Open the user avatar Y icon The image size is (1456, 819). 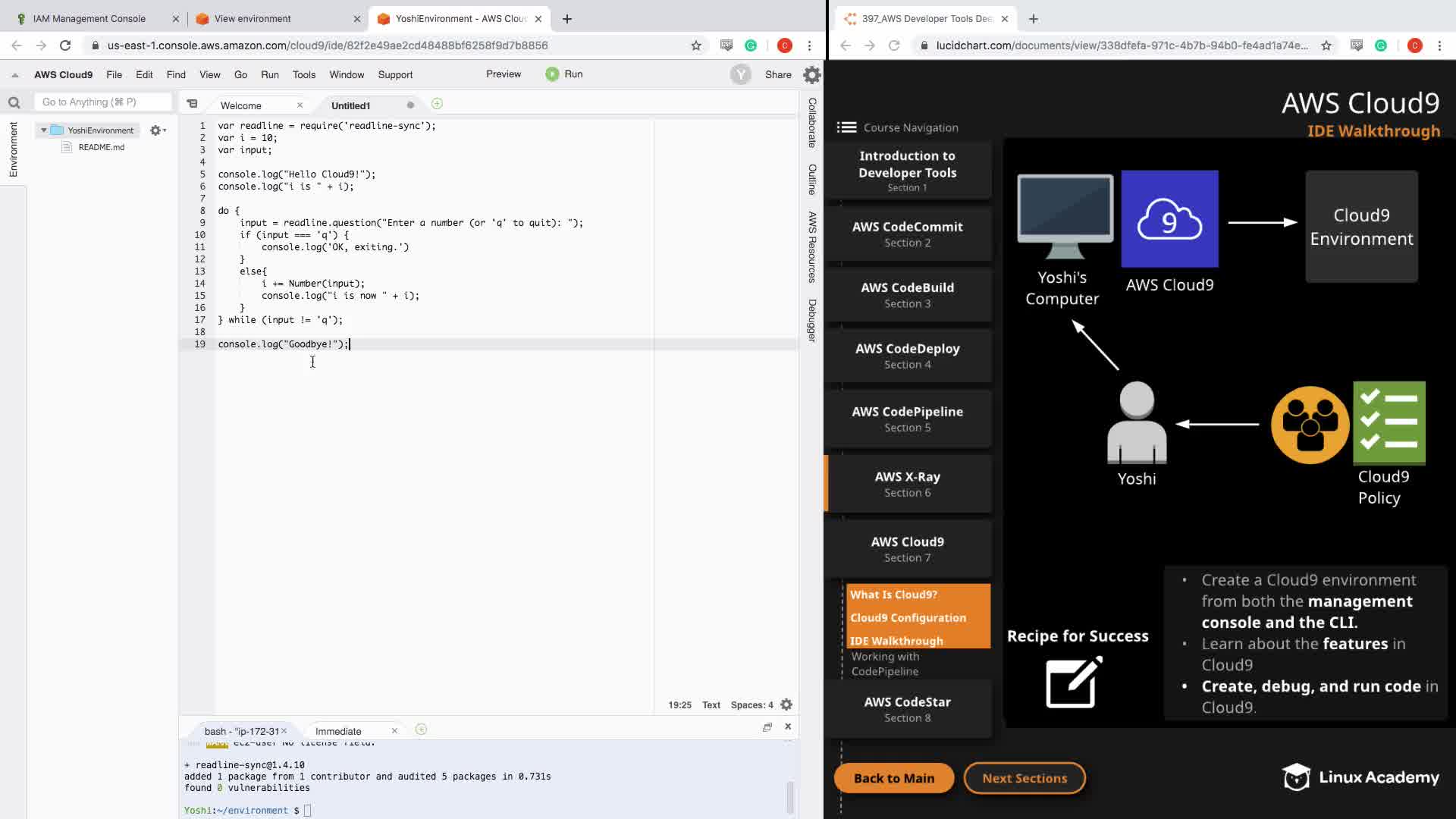(740, 74)
